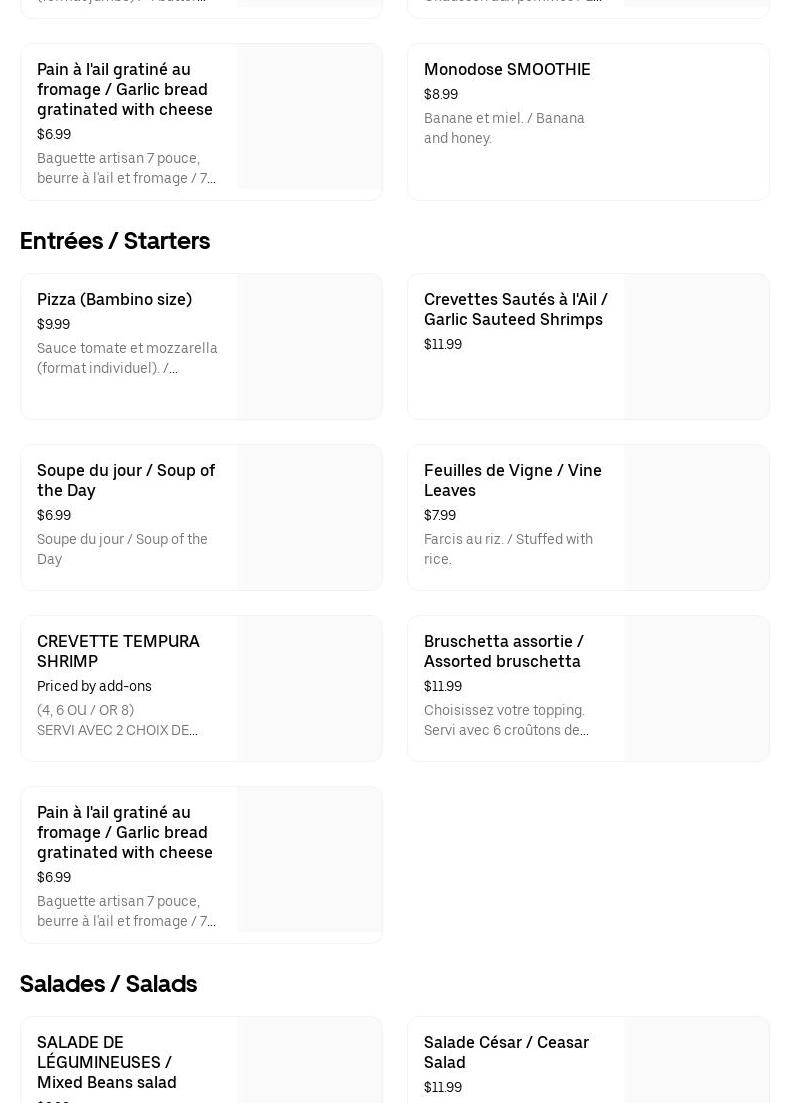Open Soupe du jour menu item

(126, 480)
